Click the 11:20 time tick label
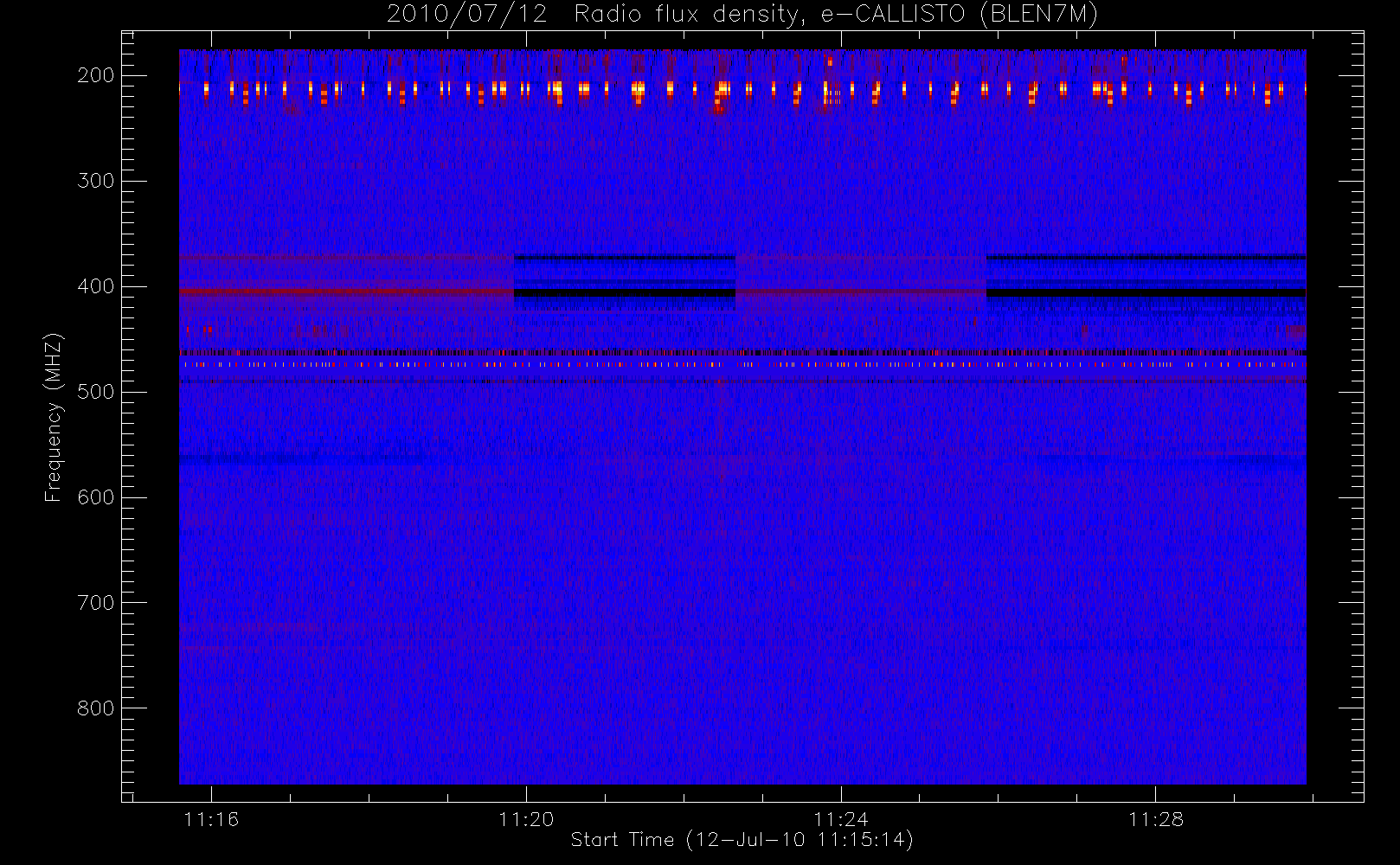 tap(526, 819)
